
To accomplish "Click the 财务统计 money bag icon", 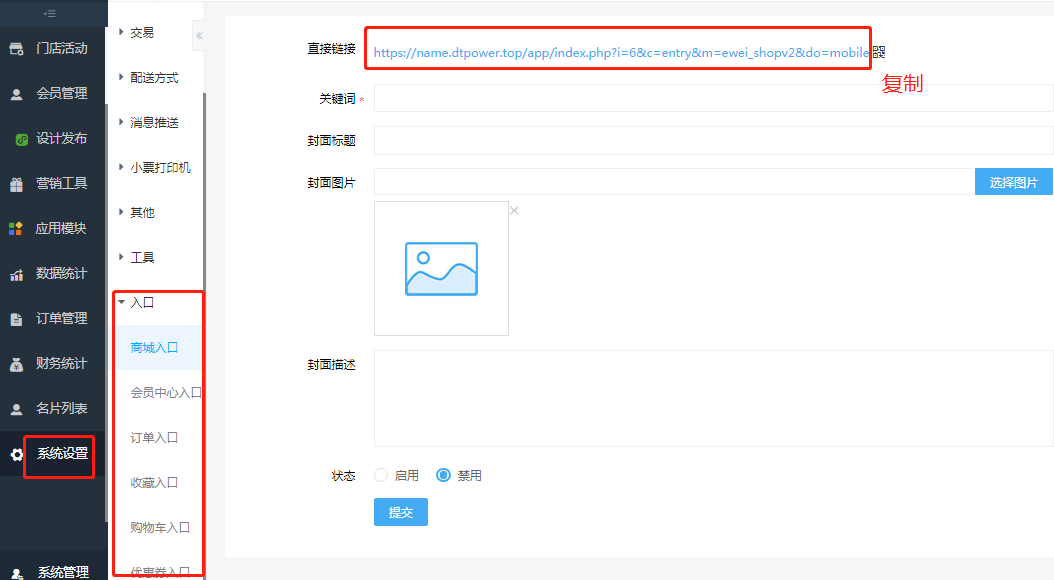I will point(16,364).
